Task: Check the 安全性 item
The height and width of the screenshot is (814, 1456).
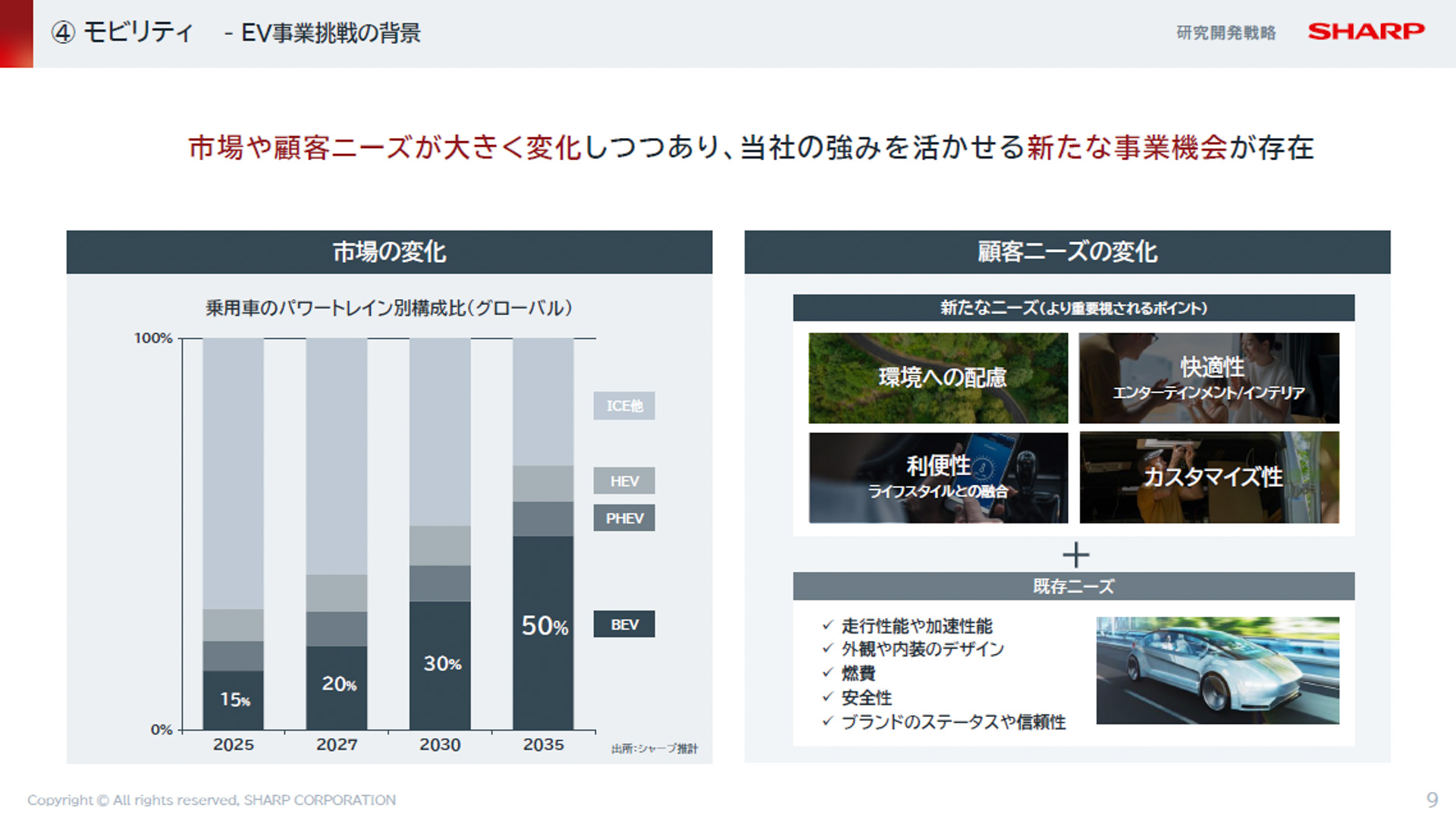Action: tap(867, 698)
